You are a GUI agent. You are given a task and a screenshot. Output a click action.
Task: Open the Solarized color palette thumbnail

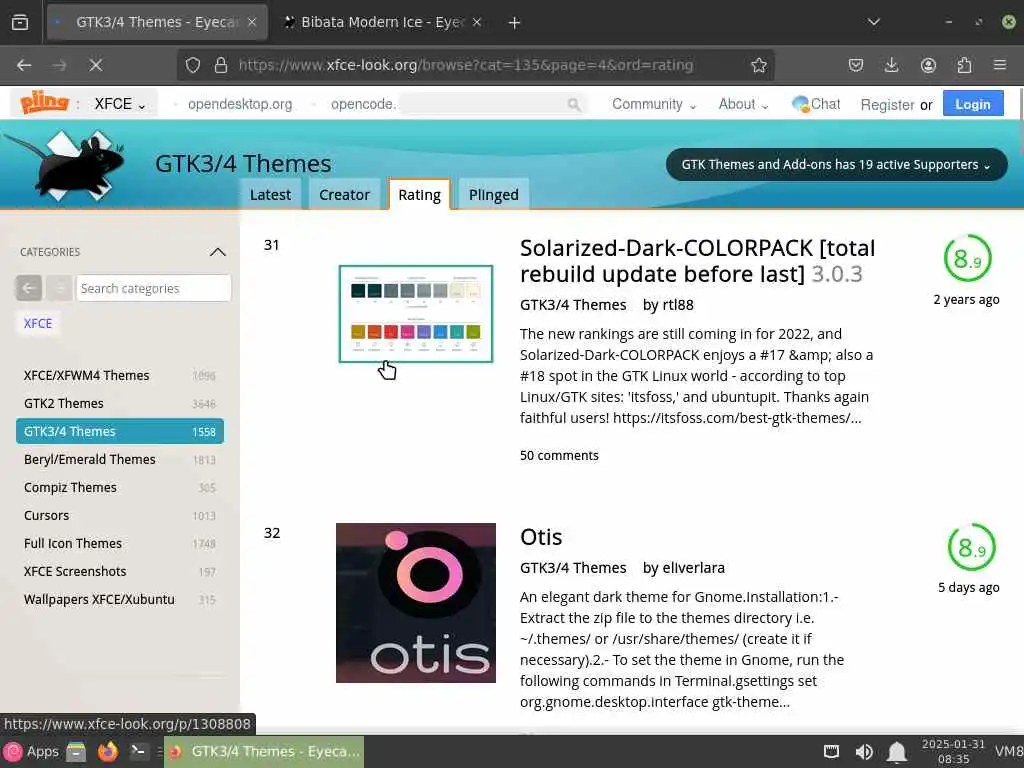point(416,314)
